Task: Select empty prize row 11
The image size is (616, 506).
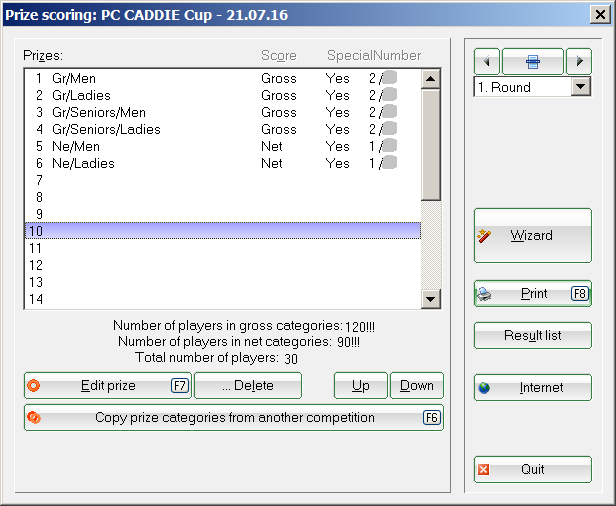Action: click(223, 248)
